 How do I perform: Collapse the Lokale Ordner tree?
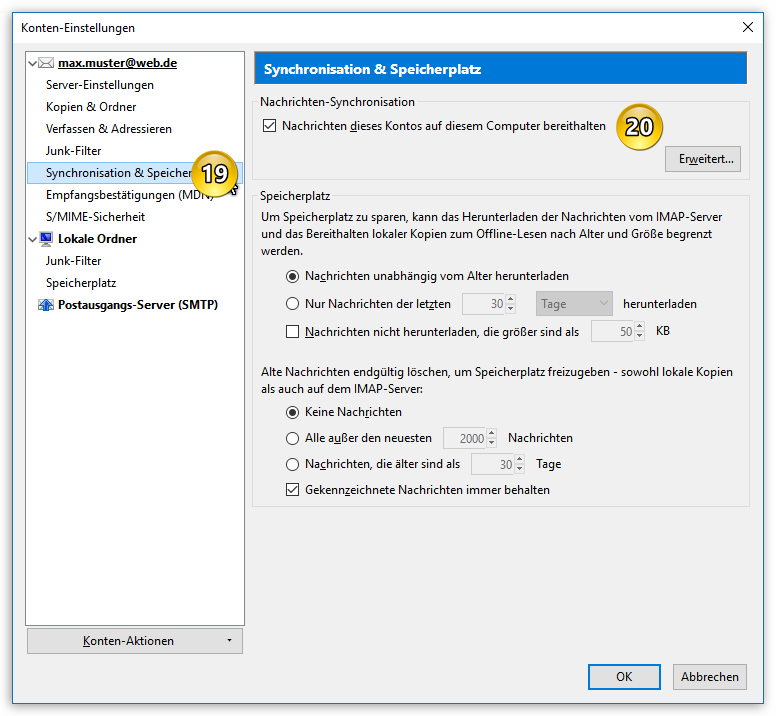tap(33, 239)
